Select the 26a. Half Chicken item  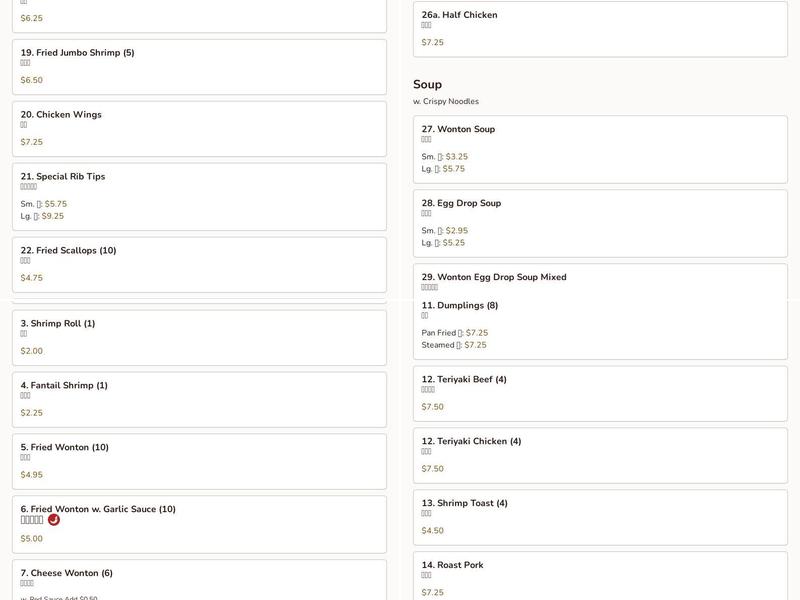click(600, 29)
